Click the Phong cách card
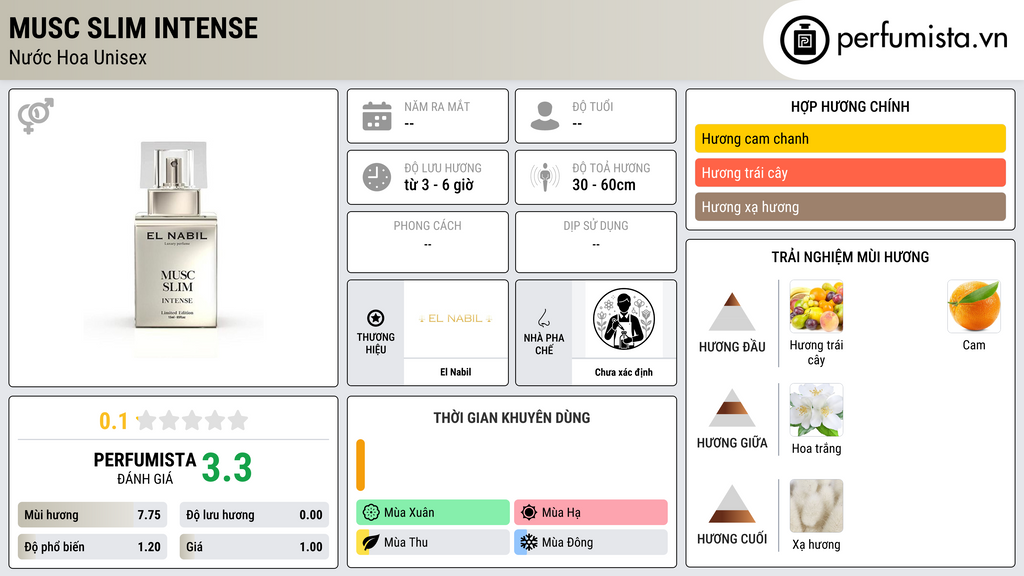This screenshot has width=1024, height=576. tap(428, 242)
